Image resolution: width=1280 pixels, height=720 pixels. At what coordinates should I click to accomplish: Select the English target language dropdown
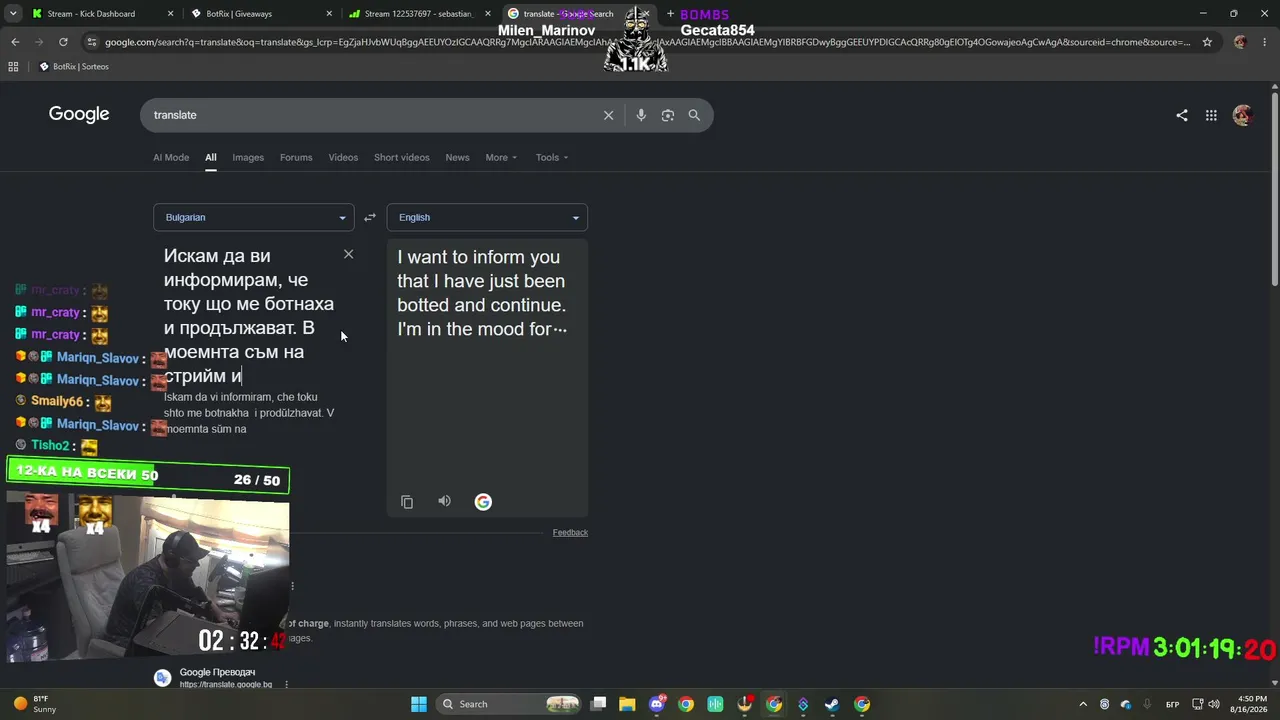click(x=487, y=217)
